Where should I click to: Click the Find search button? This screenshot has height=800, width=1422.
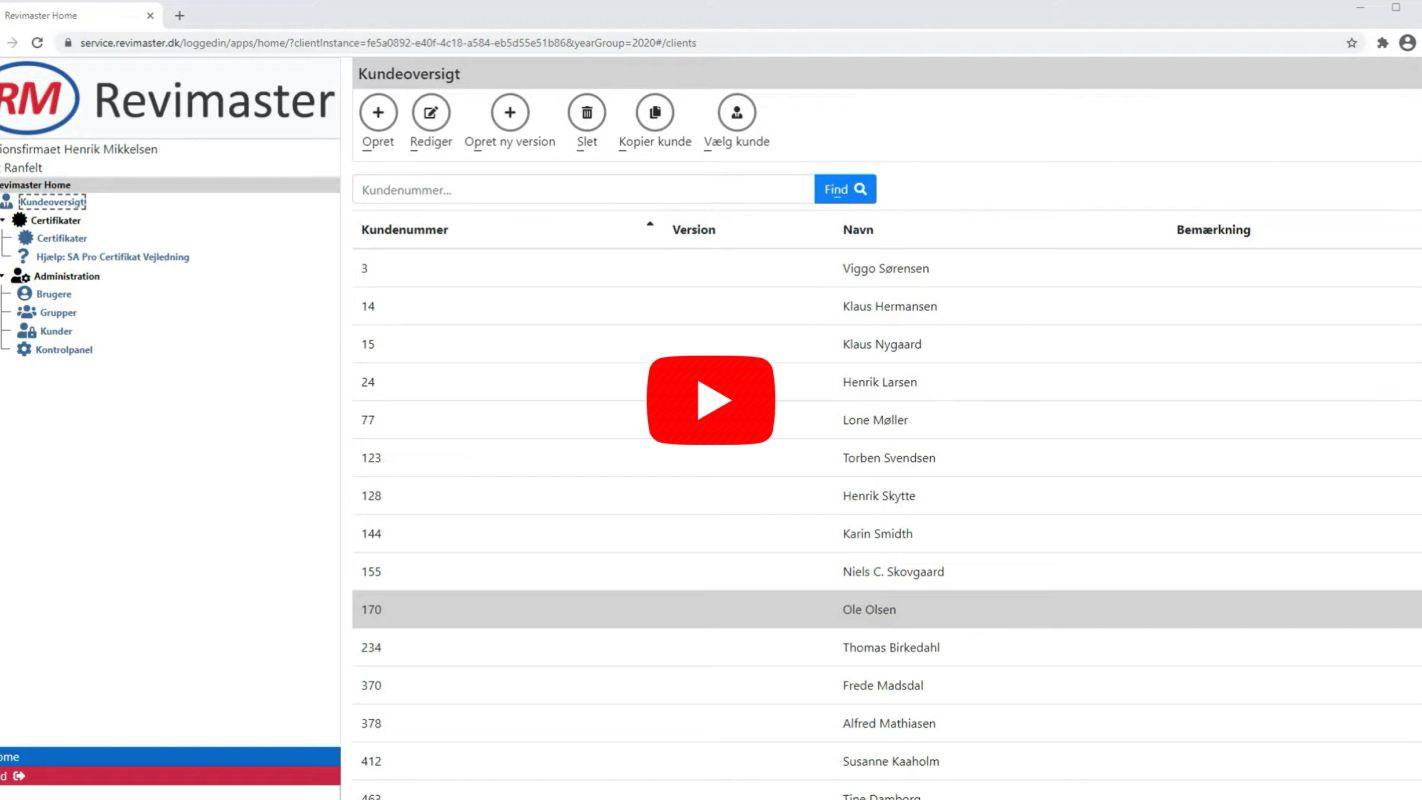click(845, 189)
